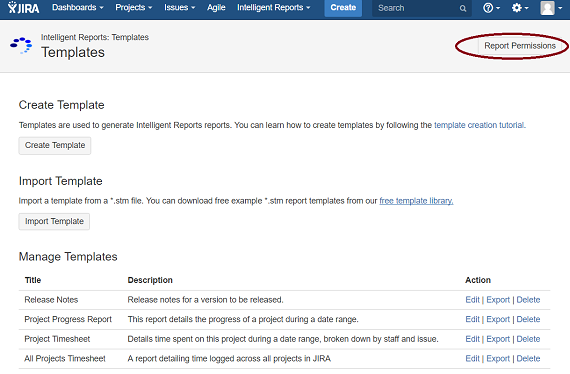Click the 'A report detailing time logged' description
This screenshot has width=570, height=374.
[229, 359]
